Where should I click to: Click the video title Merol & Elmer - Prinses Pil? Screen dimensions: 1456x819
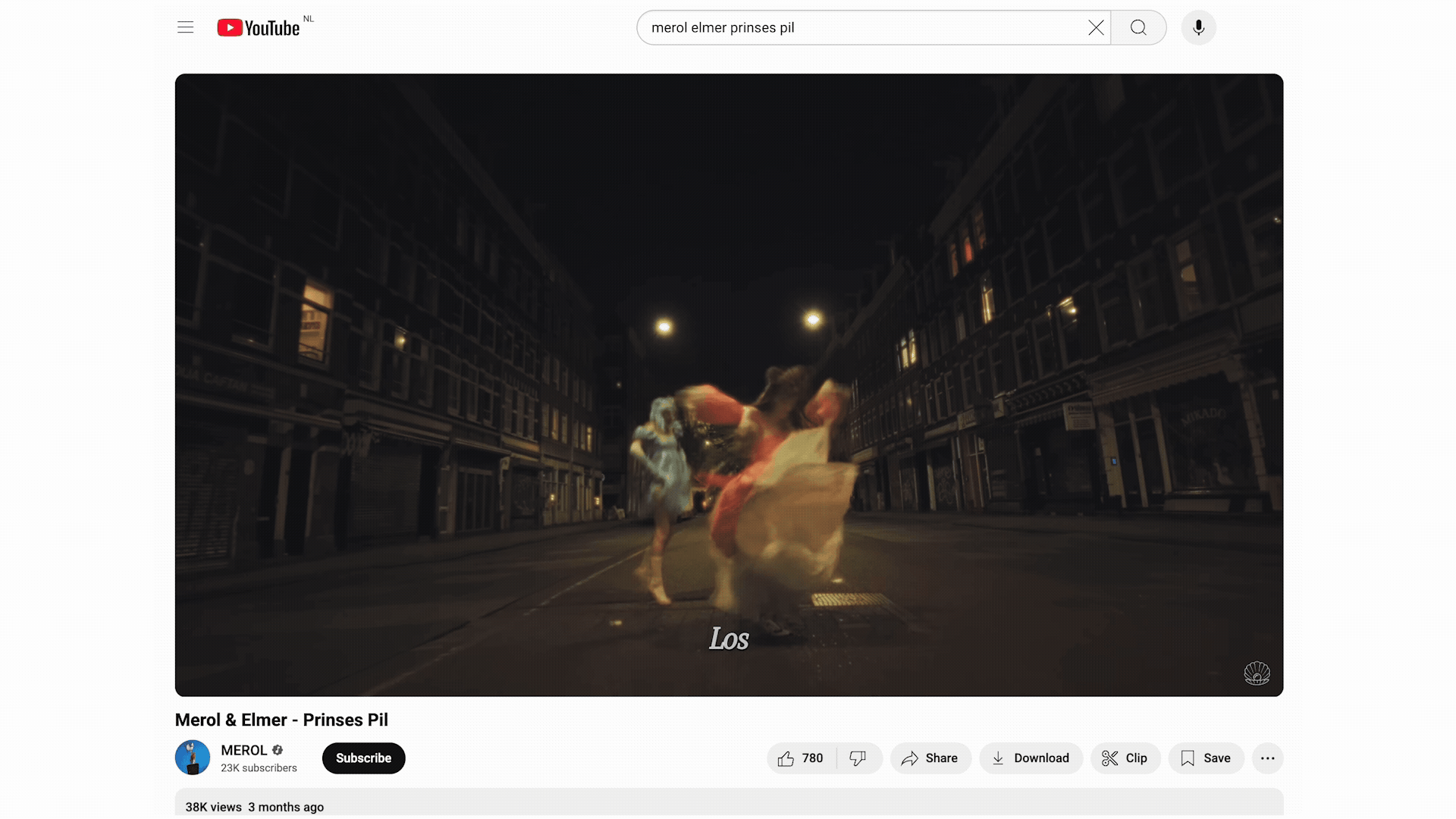[281, 720]
